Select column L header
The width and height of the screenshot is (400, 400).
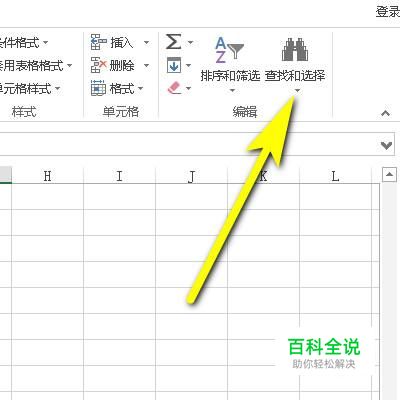tap(335, 176)
